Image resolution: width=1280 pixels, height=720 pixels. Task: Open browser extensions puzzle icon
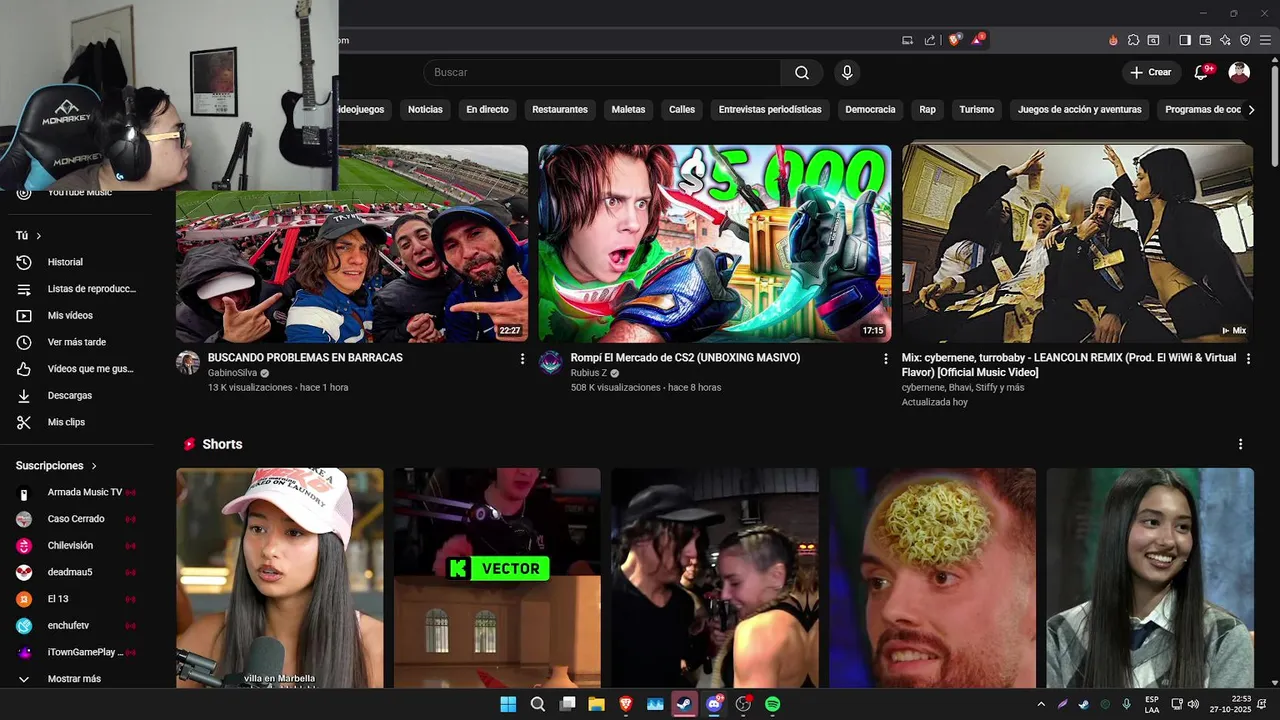click(x=1133, y=40)
